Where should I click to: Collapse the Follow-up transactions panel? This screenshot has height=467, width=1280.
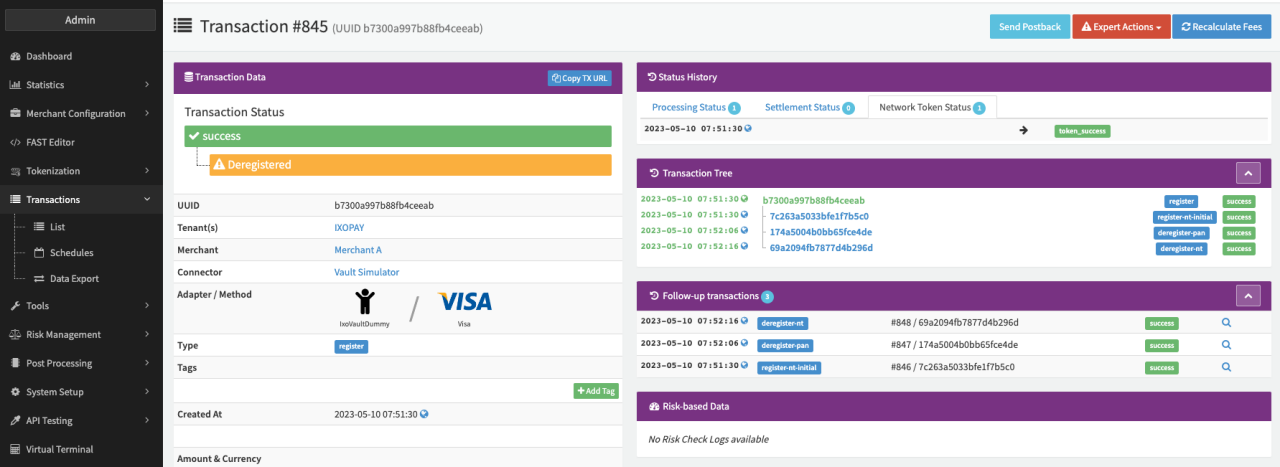pos(1248,296)
